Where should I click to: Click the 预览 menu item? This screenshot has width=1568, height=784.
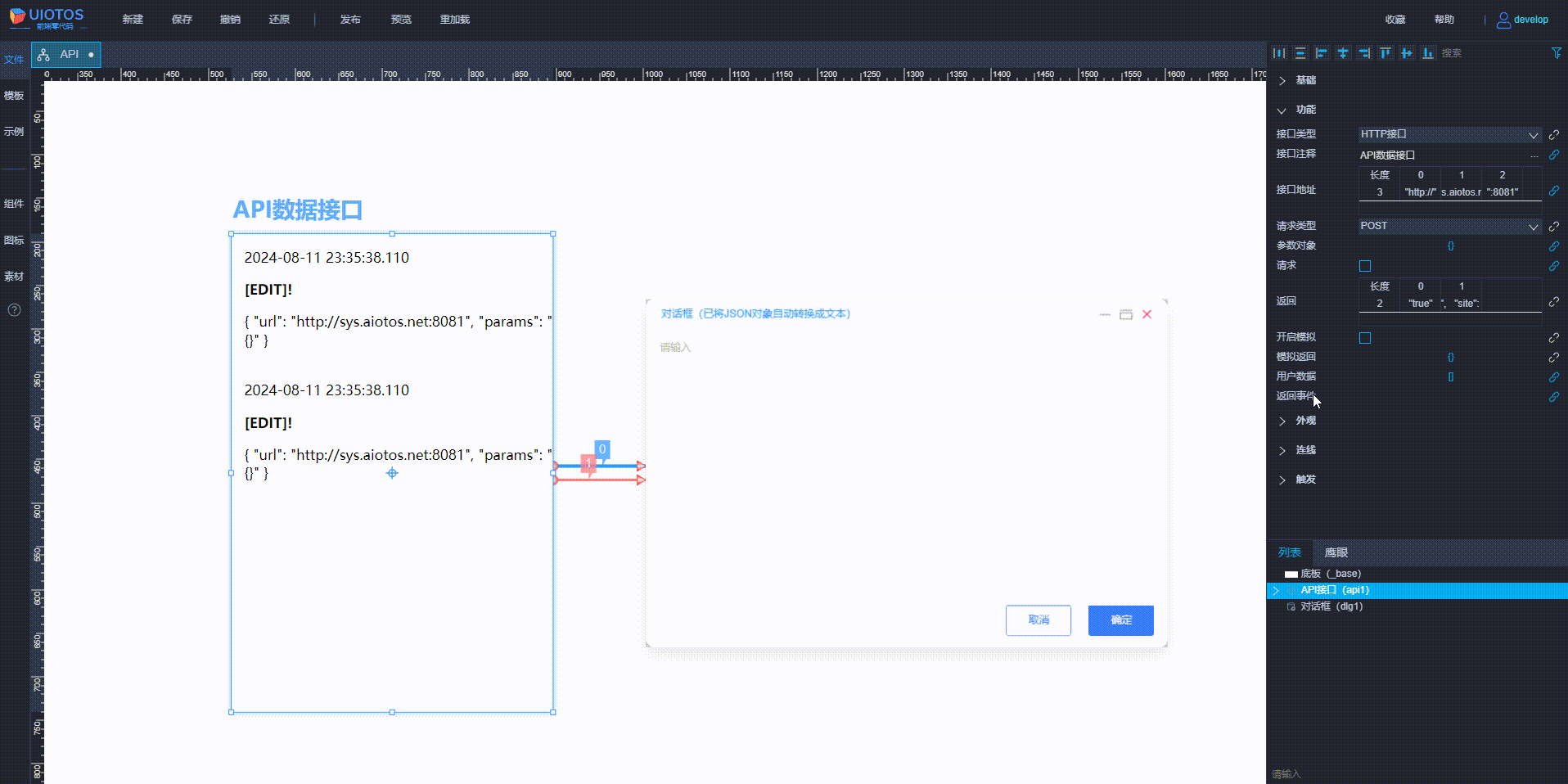pyautogui.click(x=401, y=20)
